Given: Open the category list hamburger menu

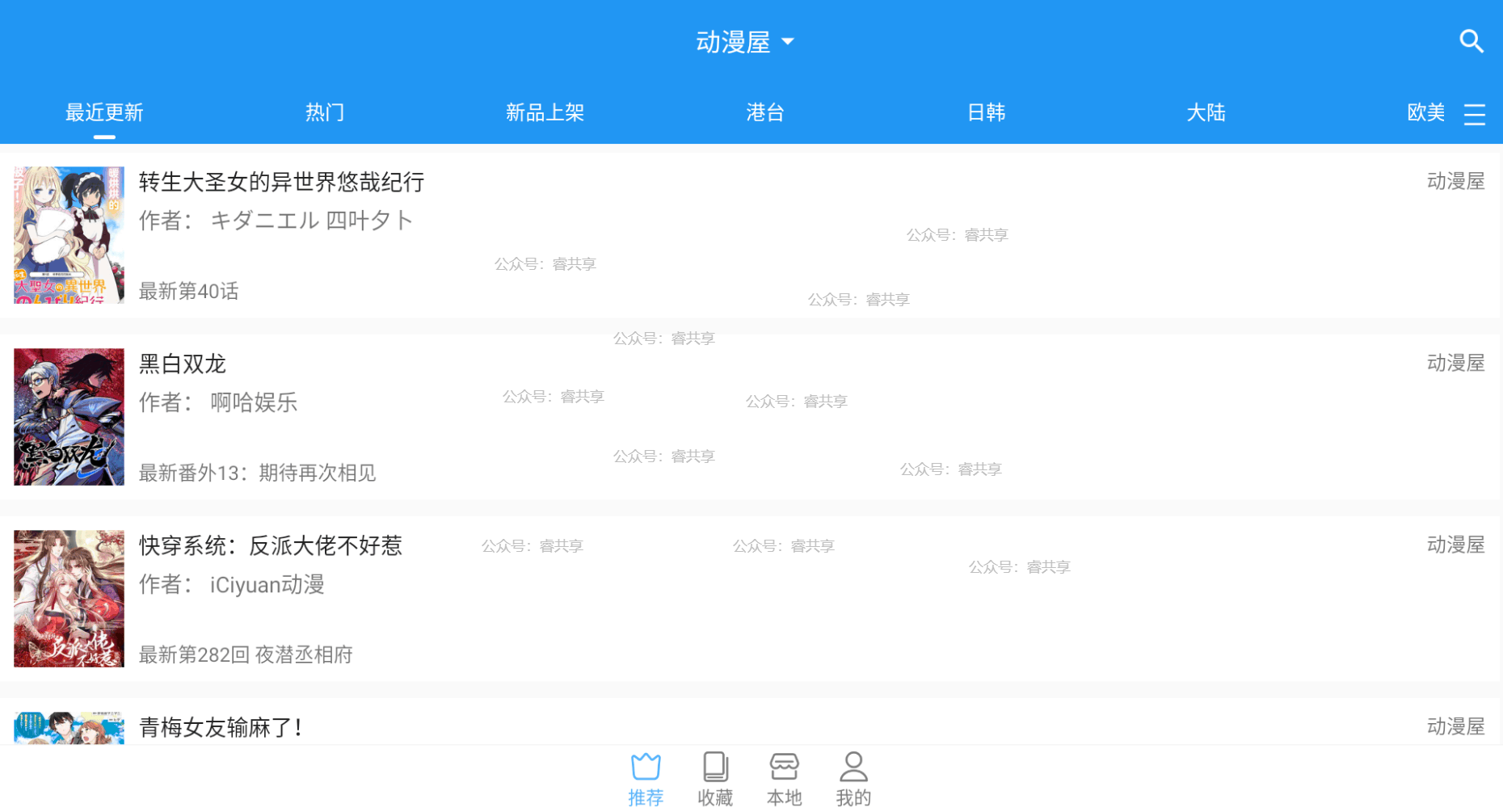Looking at the screenshot, I should [x=1474, y=114].
